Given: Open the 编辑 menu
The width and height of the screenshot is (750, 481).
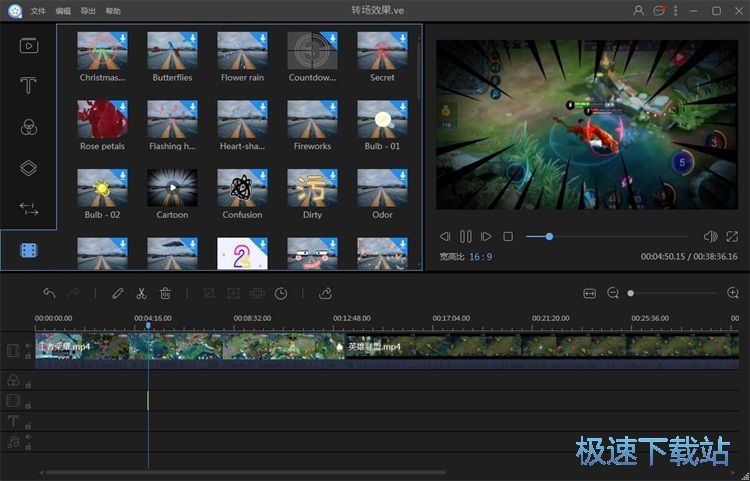Looking at the screenshot, I should point(63,11).
